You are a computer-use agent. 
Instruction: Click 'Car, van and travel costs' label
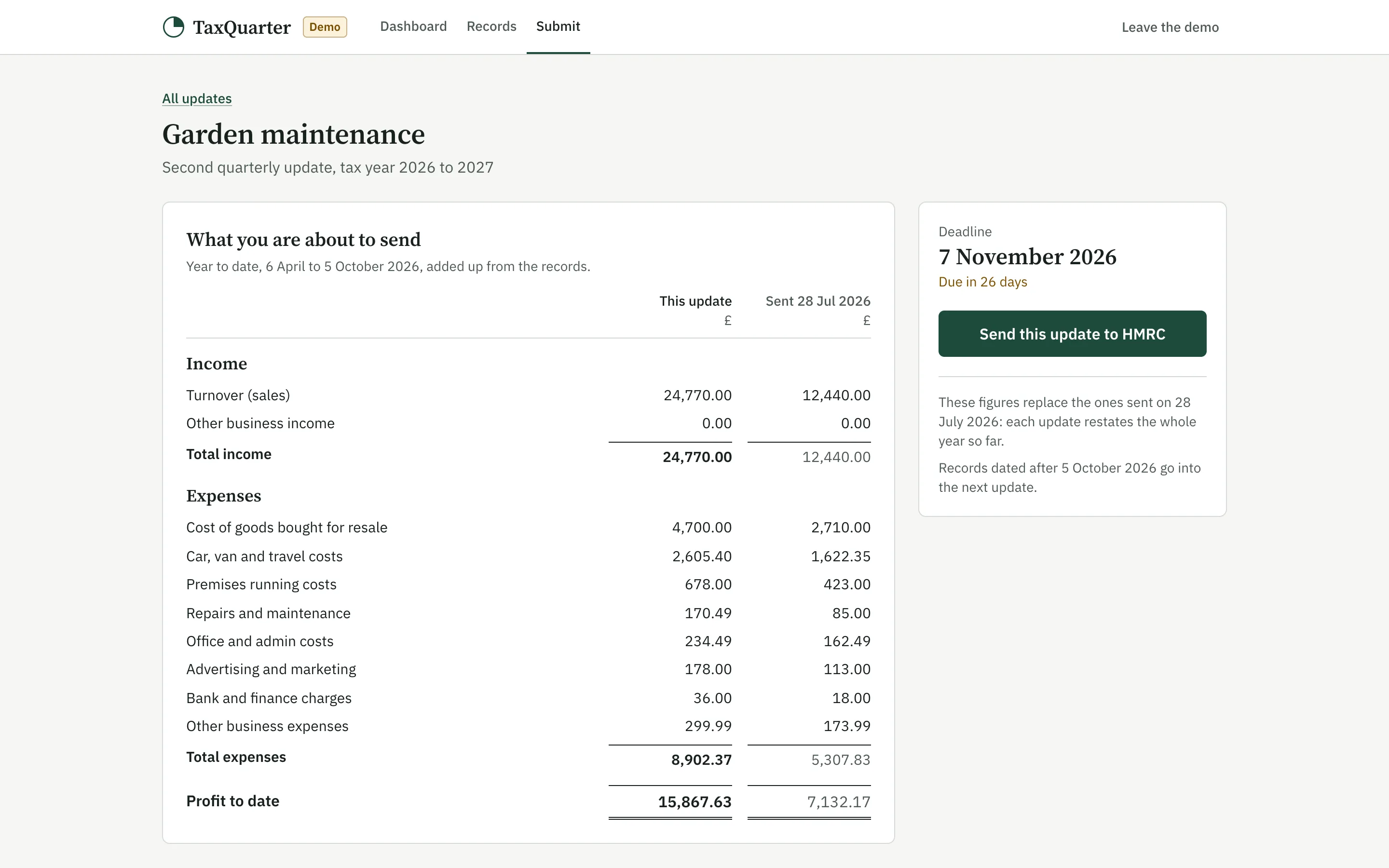tap(264, 556)
